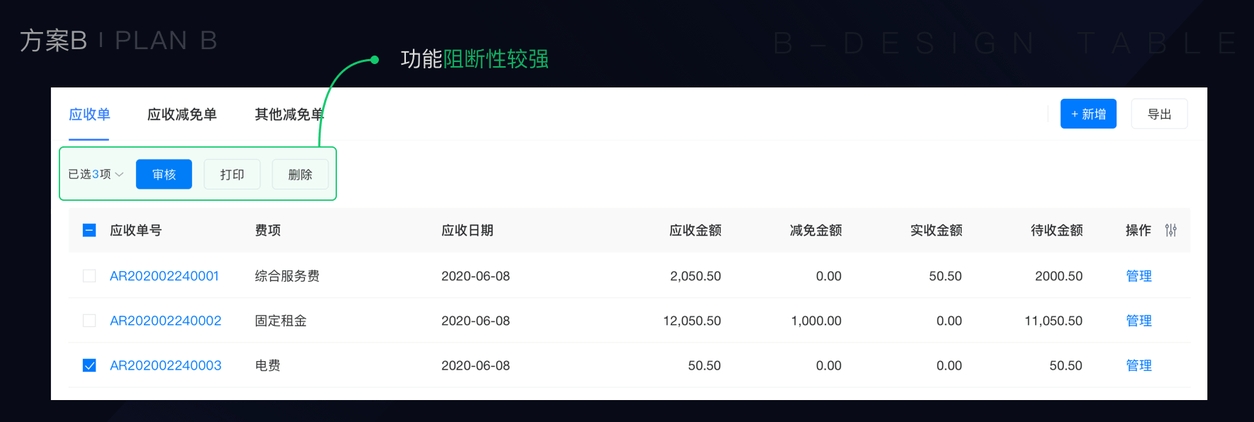
Task: Click 管理 for the 综合服务费 row
Action: coord(1138,276)
